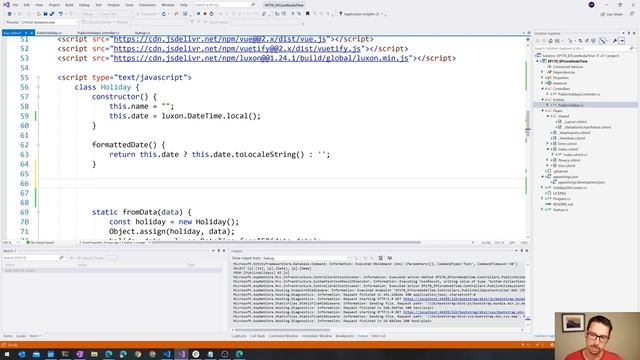Select README.md in Solution Explorer
The width and height of the screenshot is (640, 360).
click(x=563, y=204)
